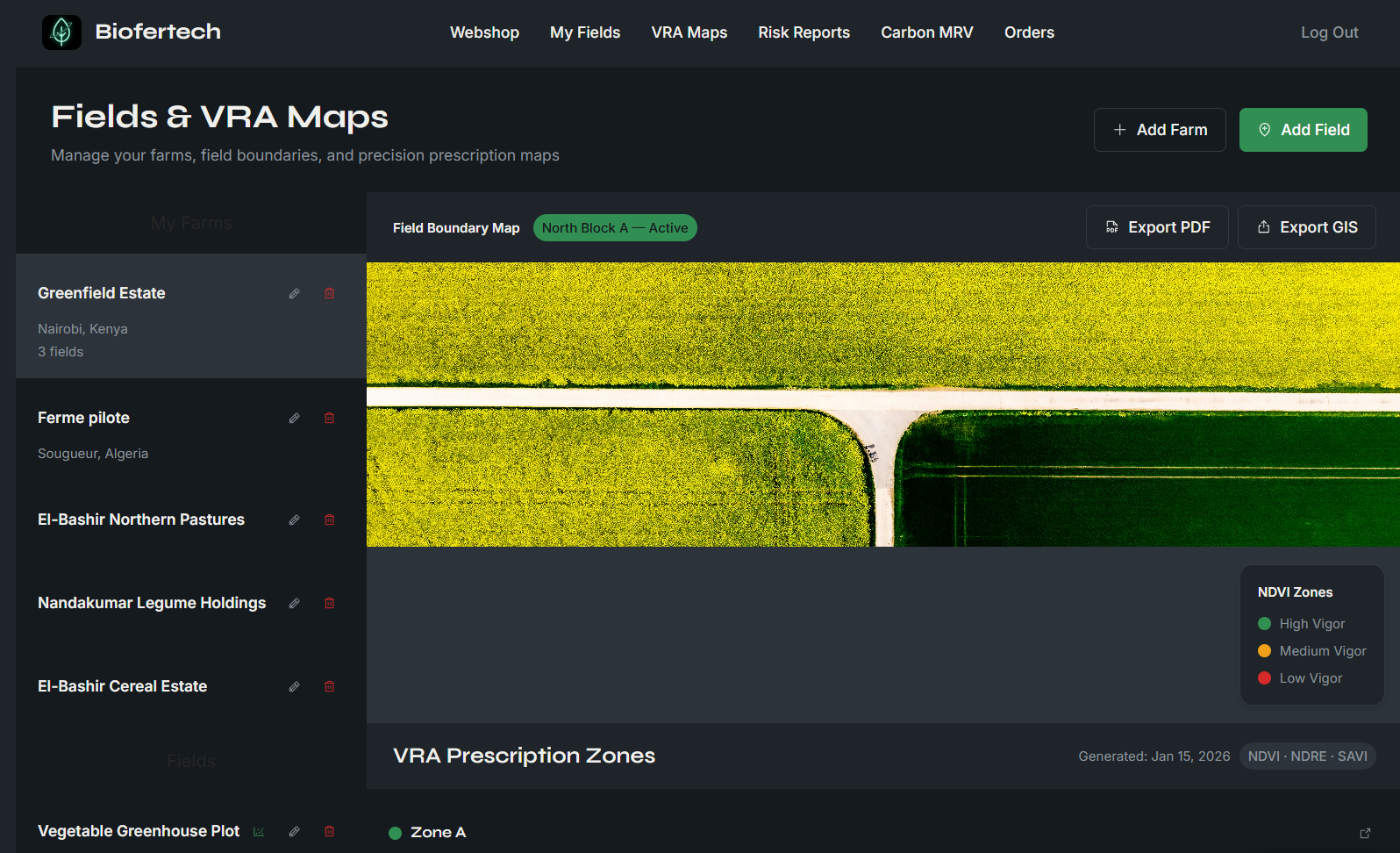Click the Biofertech leaf logo icon
Image resolution: width=1400 pixels, height=853 pixels.
[61, 32]
